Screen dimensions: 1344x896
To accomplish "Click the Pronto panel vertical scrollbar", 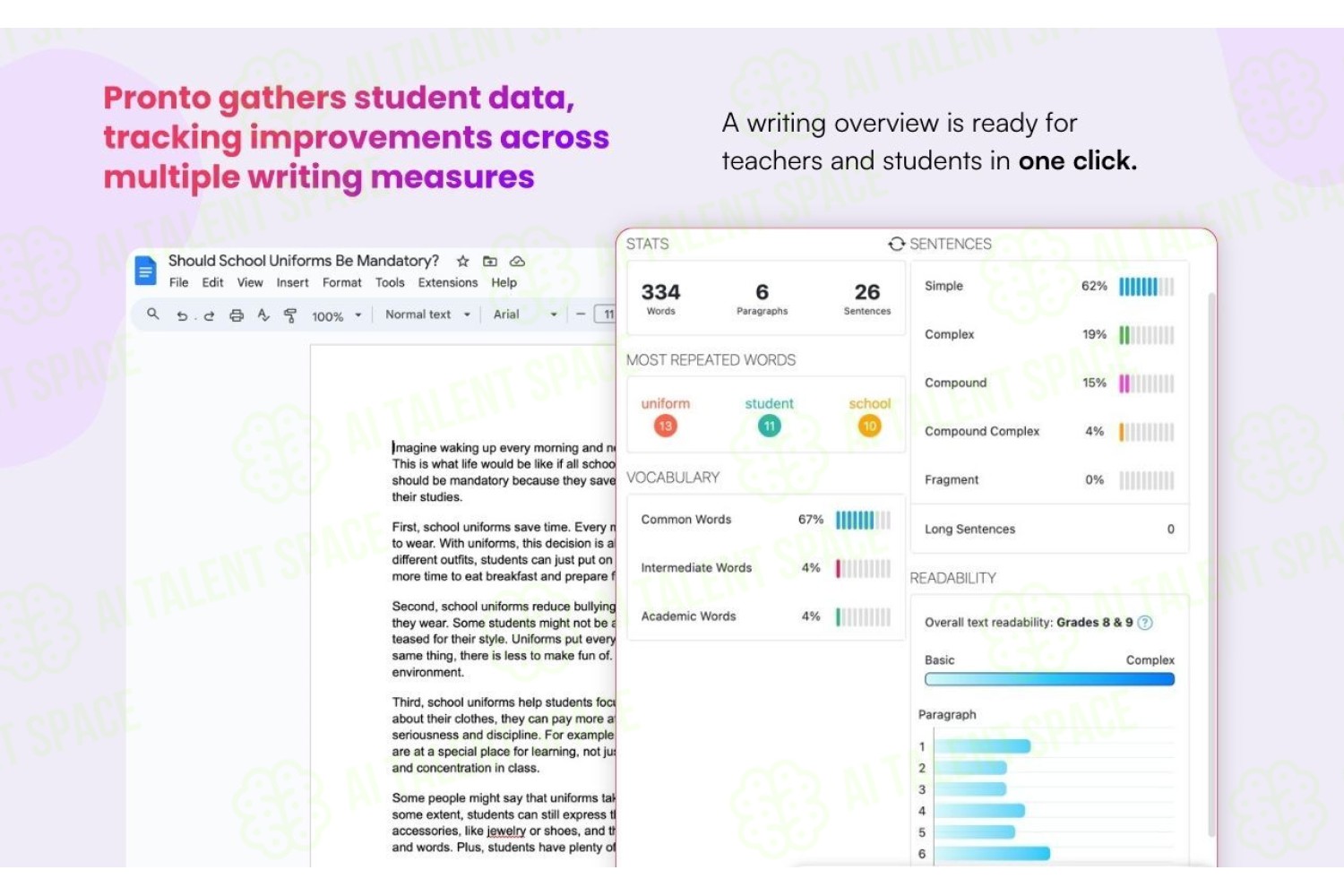I will [x=1211, y=564].
